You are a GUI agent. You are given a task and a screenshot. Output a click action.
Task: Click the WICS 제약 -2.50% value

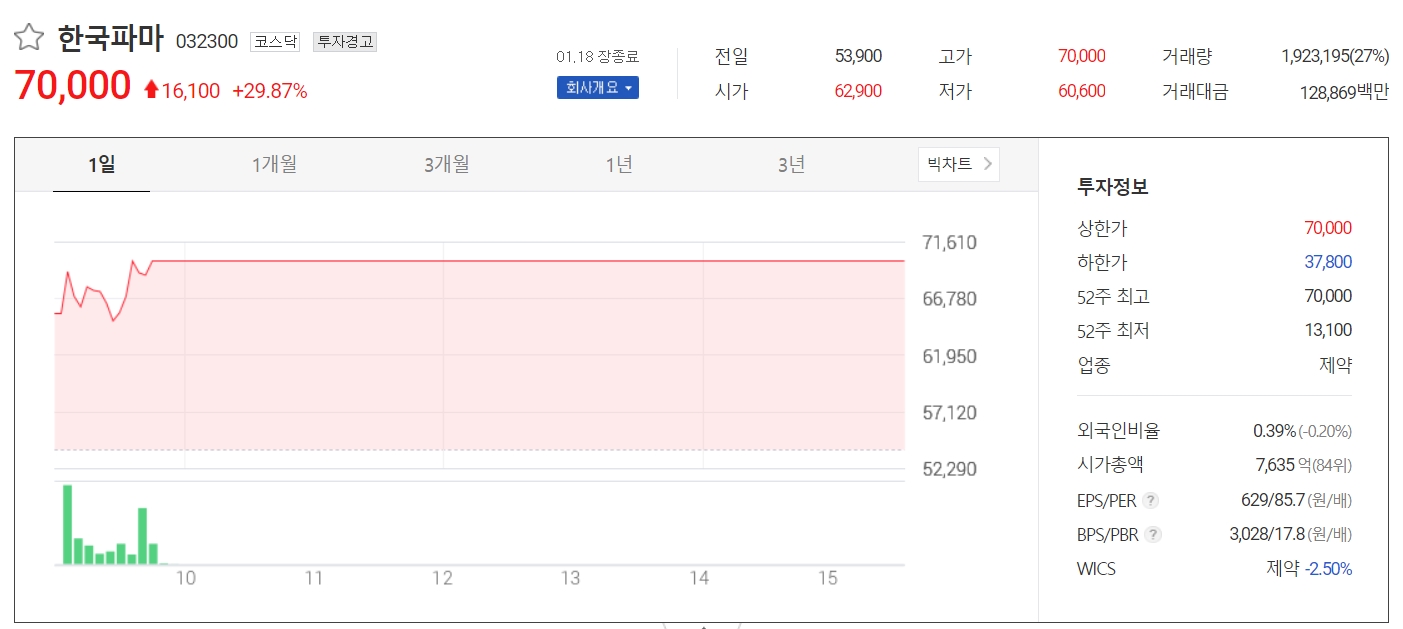1310,569
